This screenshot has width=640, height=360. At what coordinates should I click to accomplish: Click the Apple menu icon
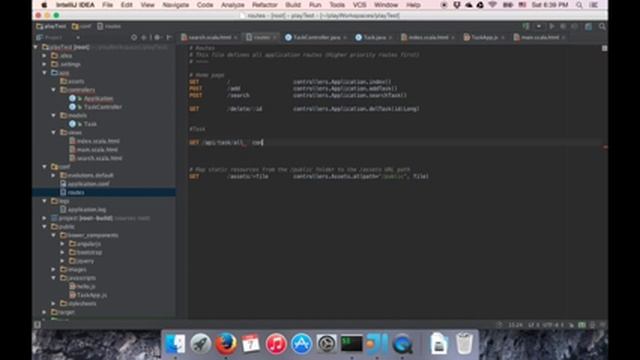44,5
